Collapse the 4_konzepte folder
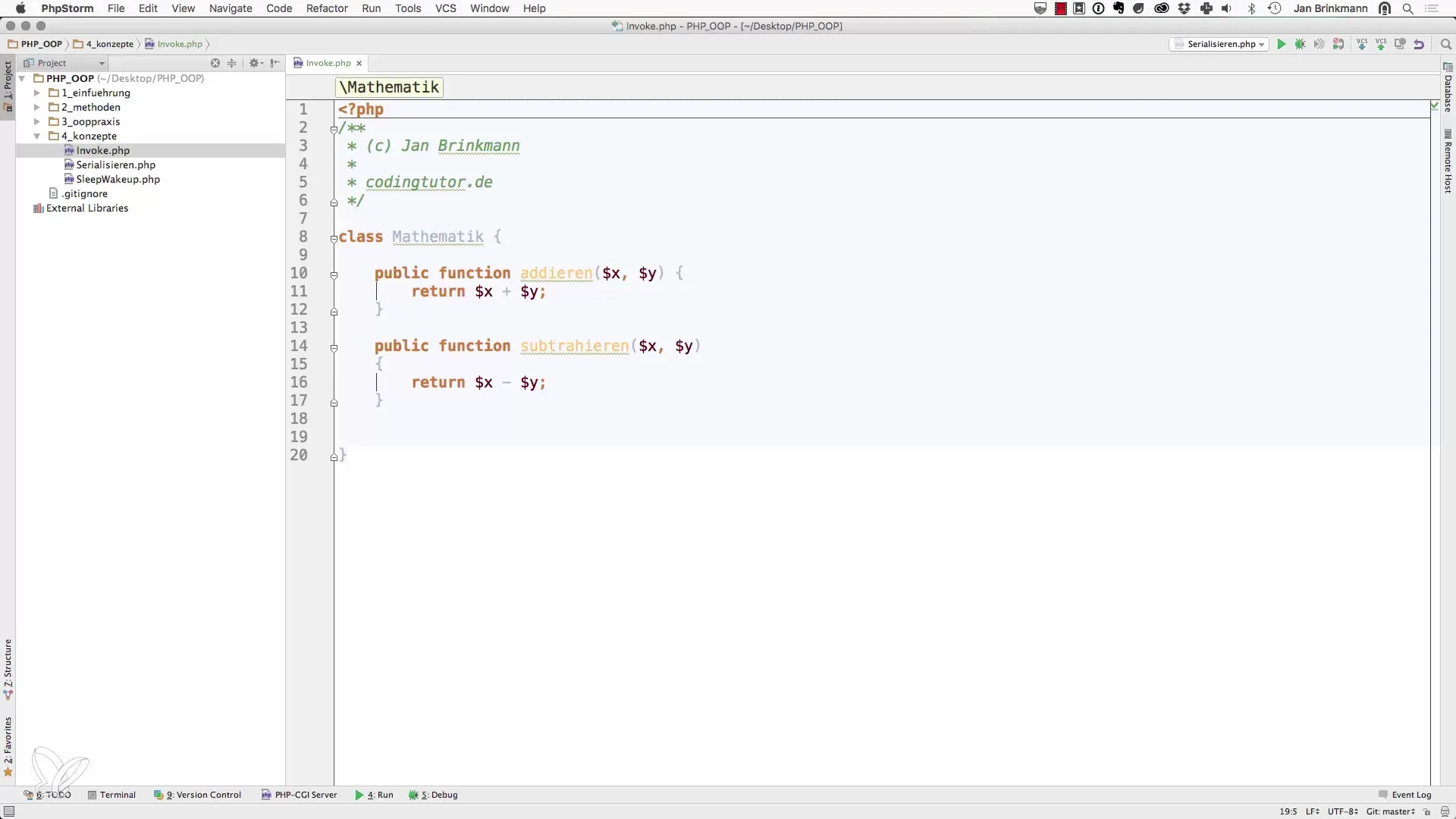 tap(36, 136)
